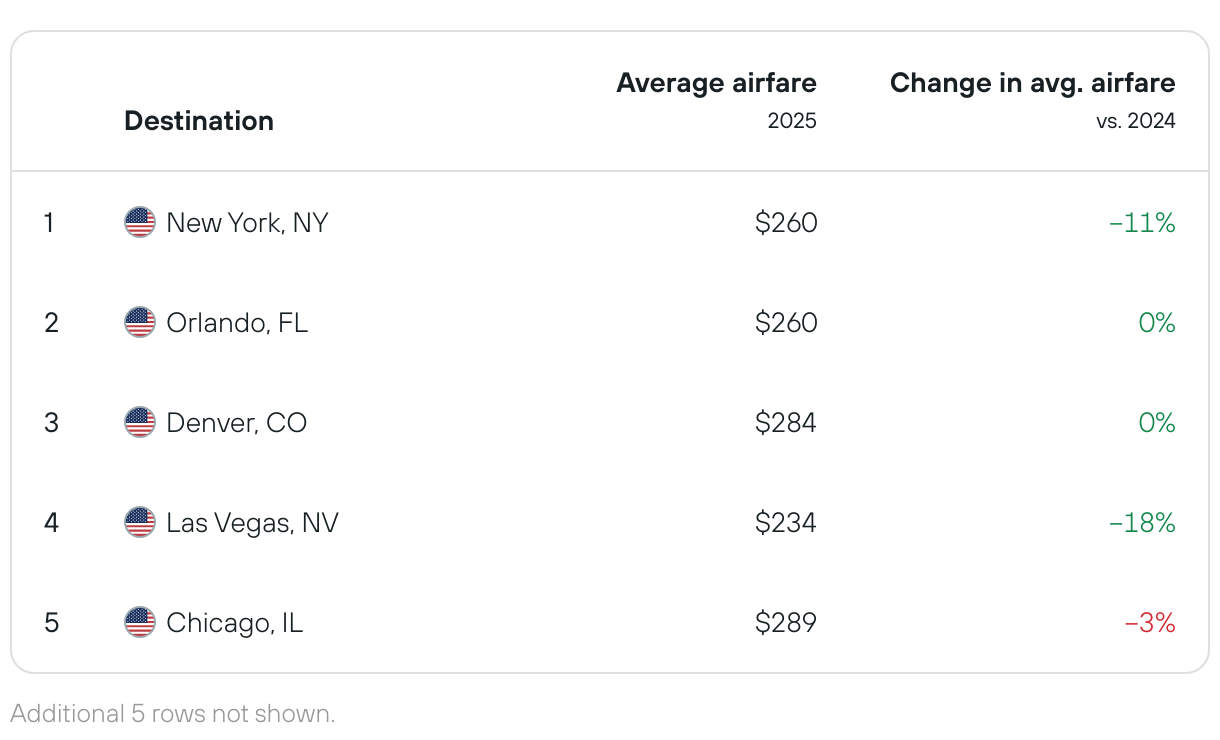1220x740 pixels.
Task: Click the $289 airfare for Chicago
Action: tap(786, 622)
